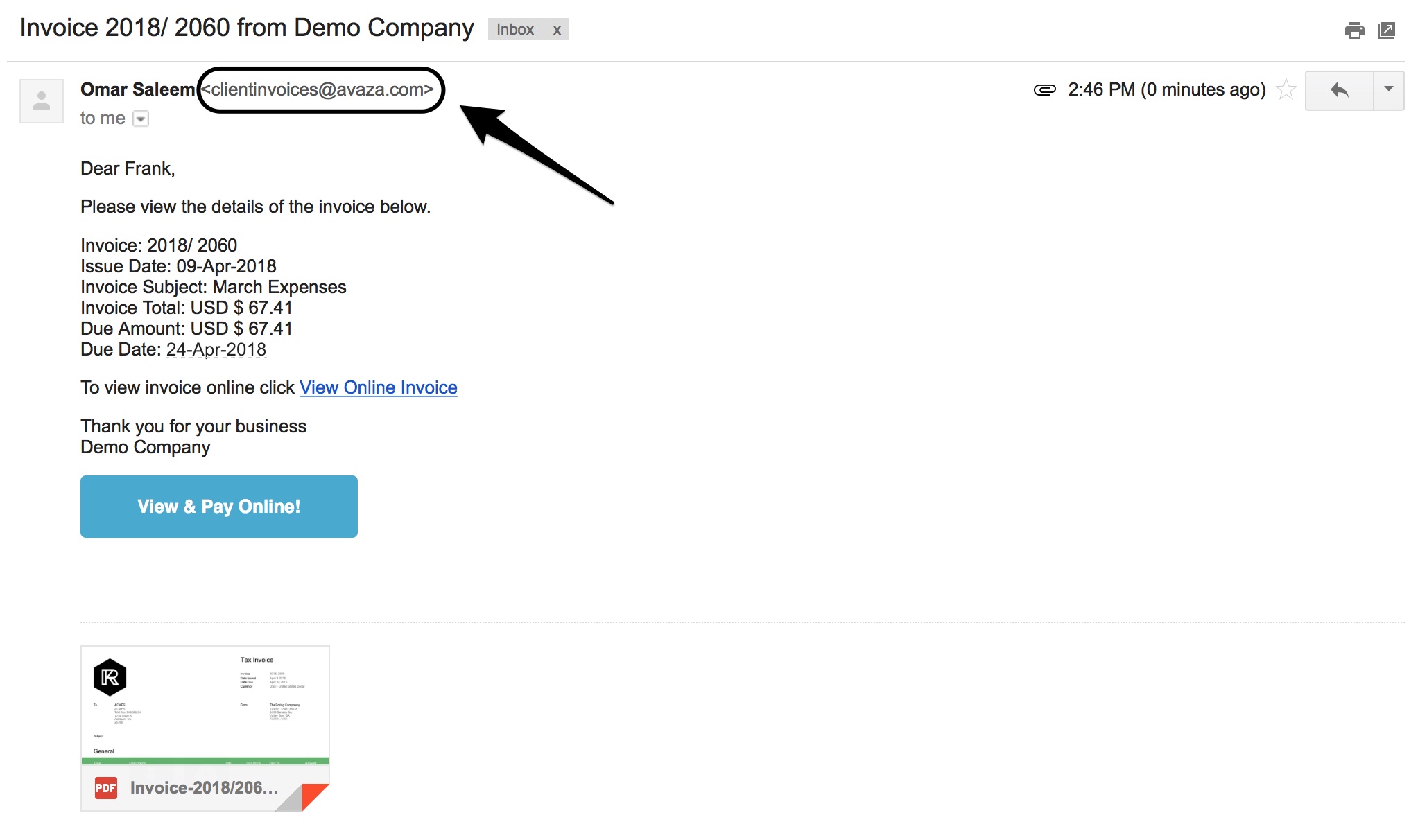Screen dimensions: 1427x840
Task: Remove the Inbox label with the x
Action: (x=557, y=30)
